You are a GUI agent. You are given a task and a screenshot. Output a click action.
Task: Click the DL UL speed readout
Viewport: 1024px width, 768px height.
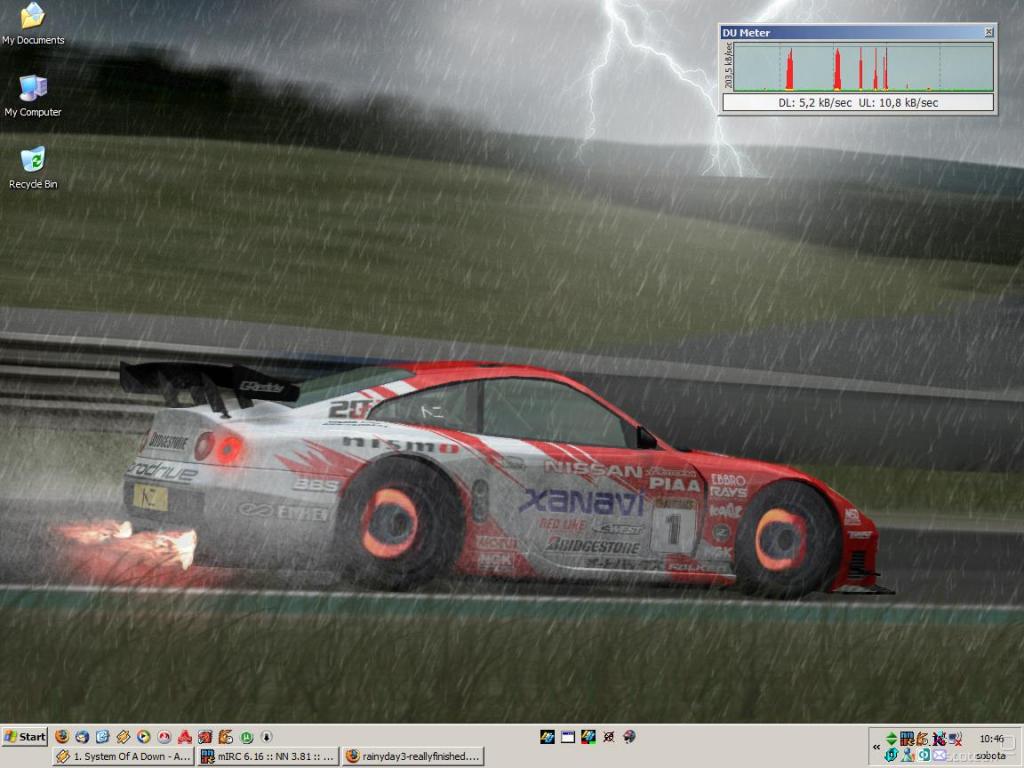[857, 103]
